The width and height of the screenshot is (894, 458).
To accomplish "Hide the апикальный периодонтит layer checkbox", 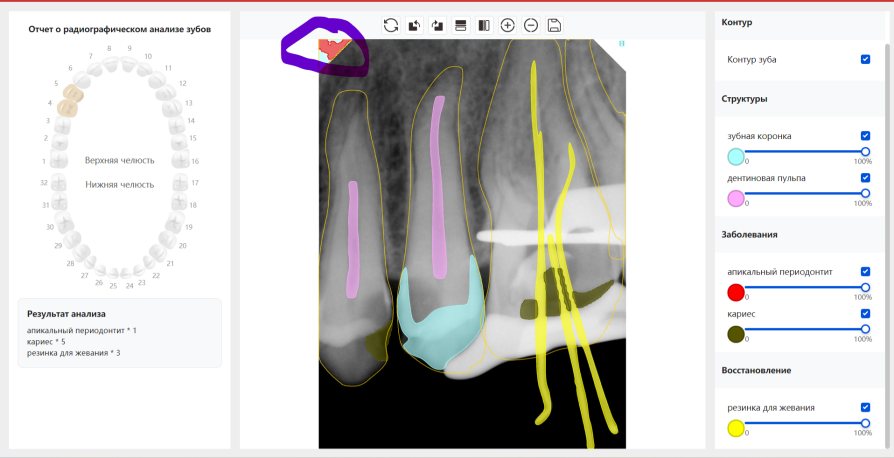I will (865, 271).
